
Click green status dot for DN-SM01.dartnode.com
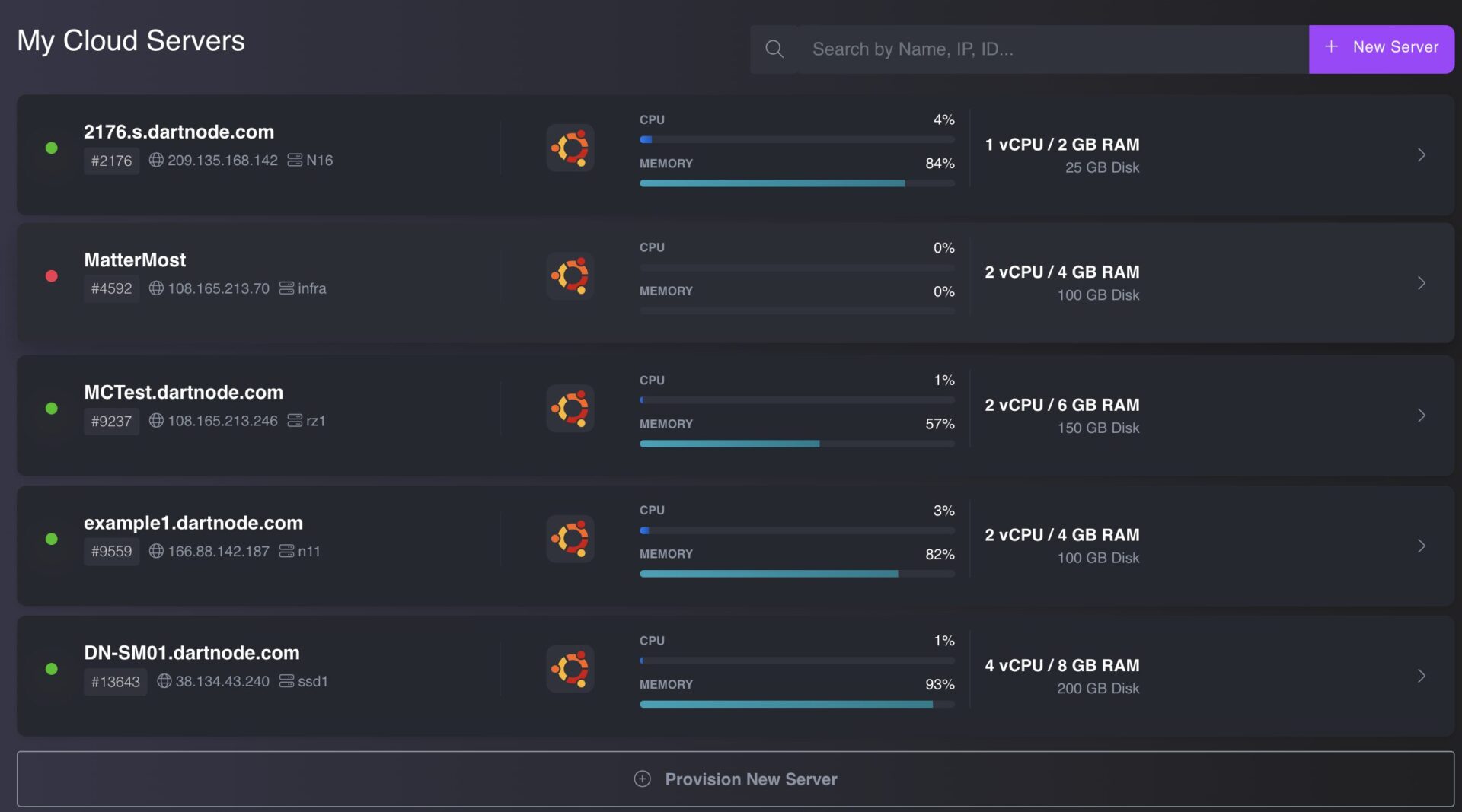(52, 669)
